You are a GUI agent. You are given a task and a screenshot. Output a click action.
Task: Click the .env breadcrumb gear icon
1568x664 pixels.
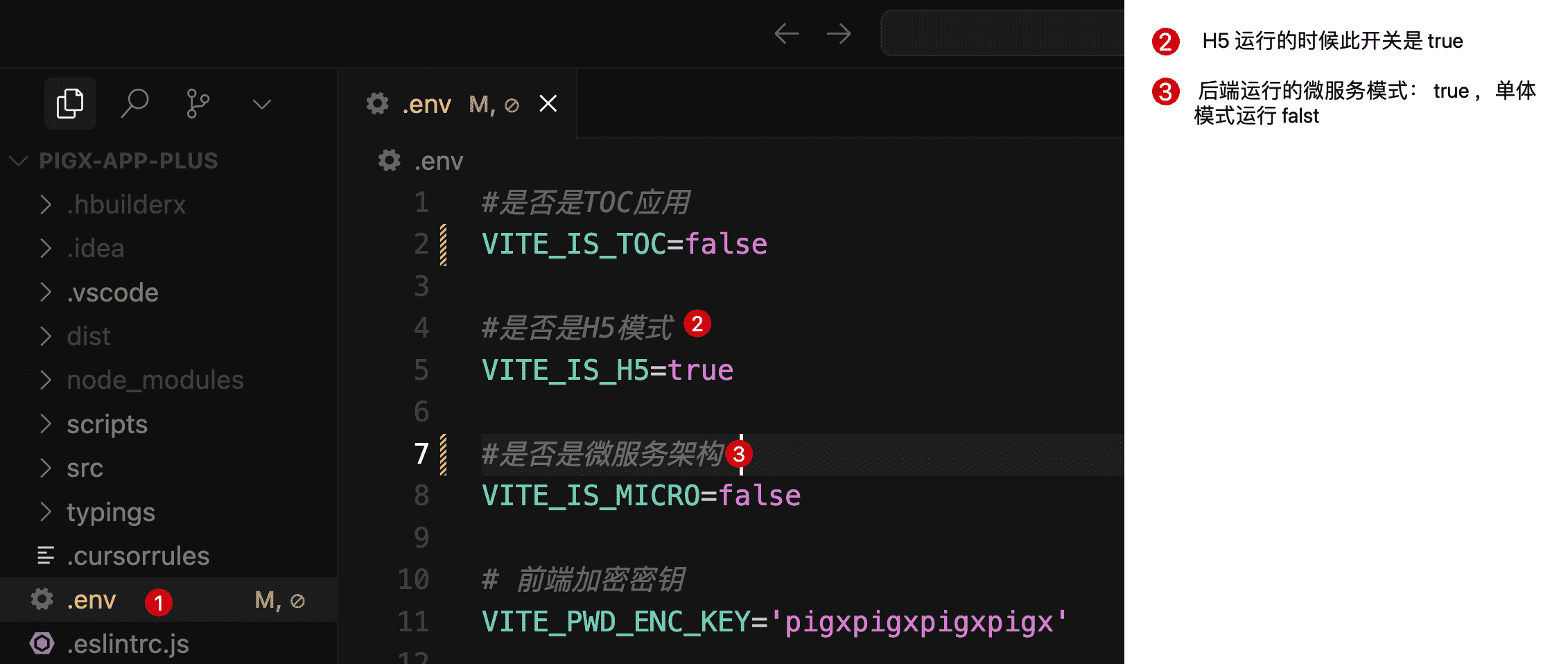pos(389,161)
